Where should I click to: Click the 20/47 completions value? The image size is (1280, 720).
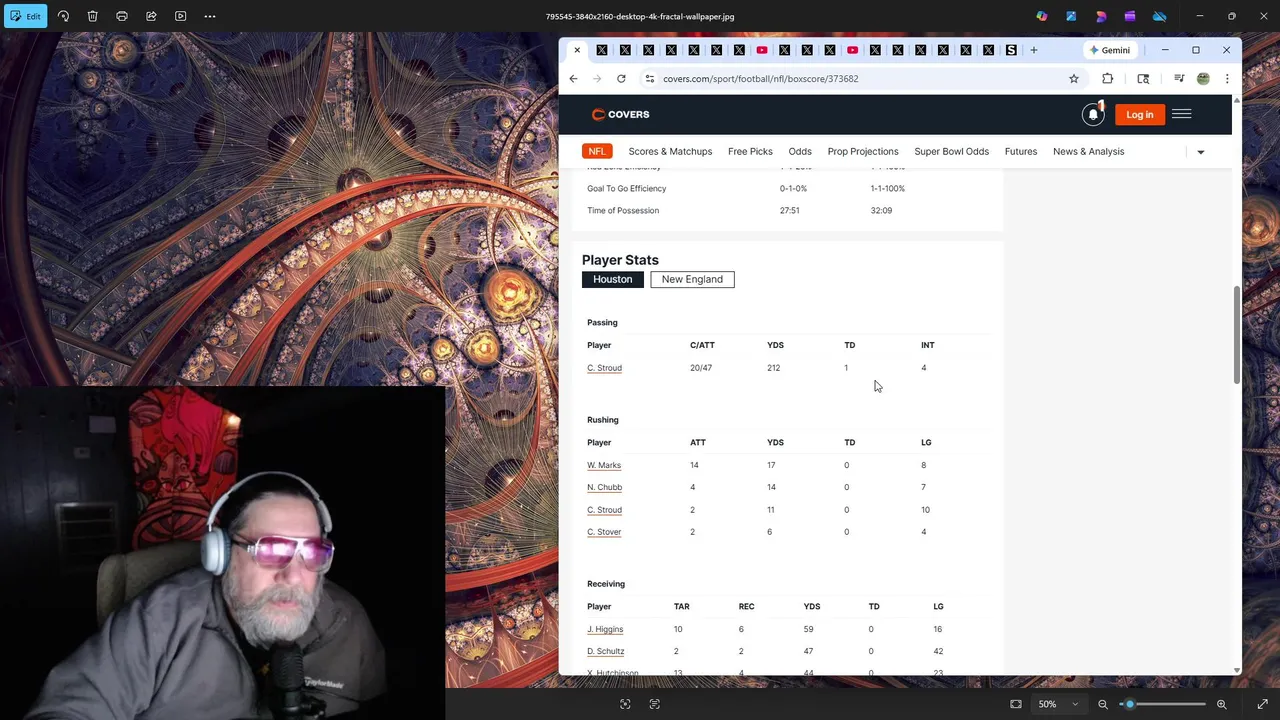pos(701,368)
